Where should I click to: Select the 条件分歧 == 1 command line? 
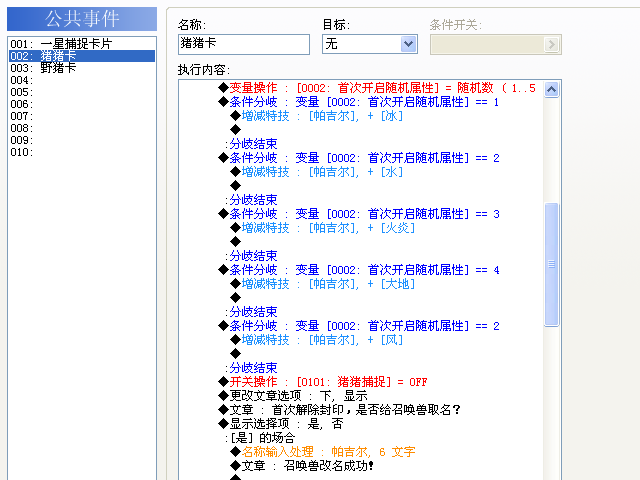pyautogui.click(x=358, y=102)
